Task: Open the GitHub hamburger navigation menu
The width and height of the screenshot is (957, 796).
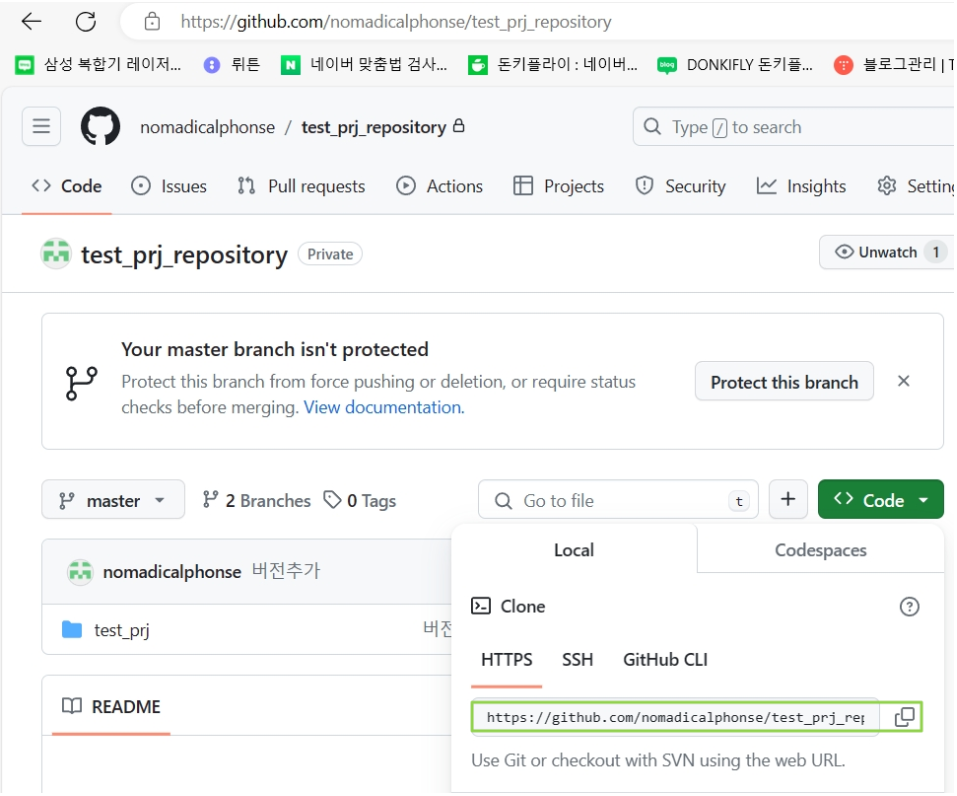Action: tap(42, 126)
